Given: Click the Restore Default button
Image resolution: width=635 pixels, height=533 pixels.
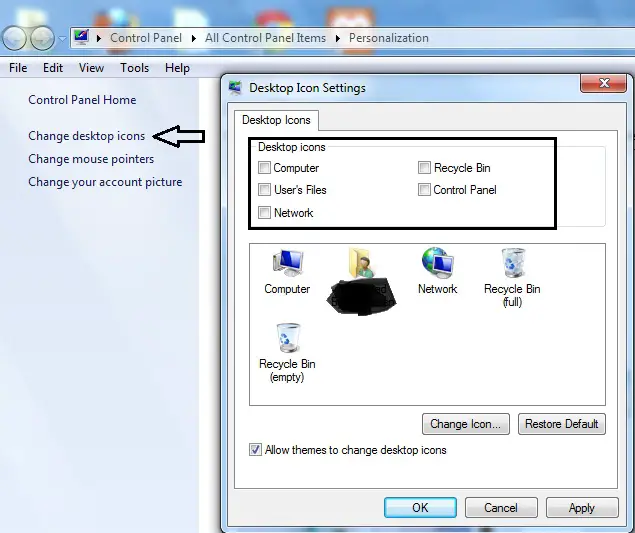Looking at the screenshot, I should (x=562, y=424).
